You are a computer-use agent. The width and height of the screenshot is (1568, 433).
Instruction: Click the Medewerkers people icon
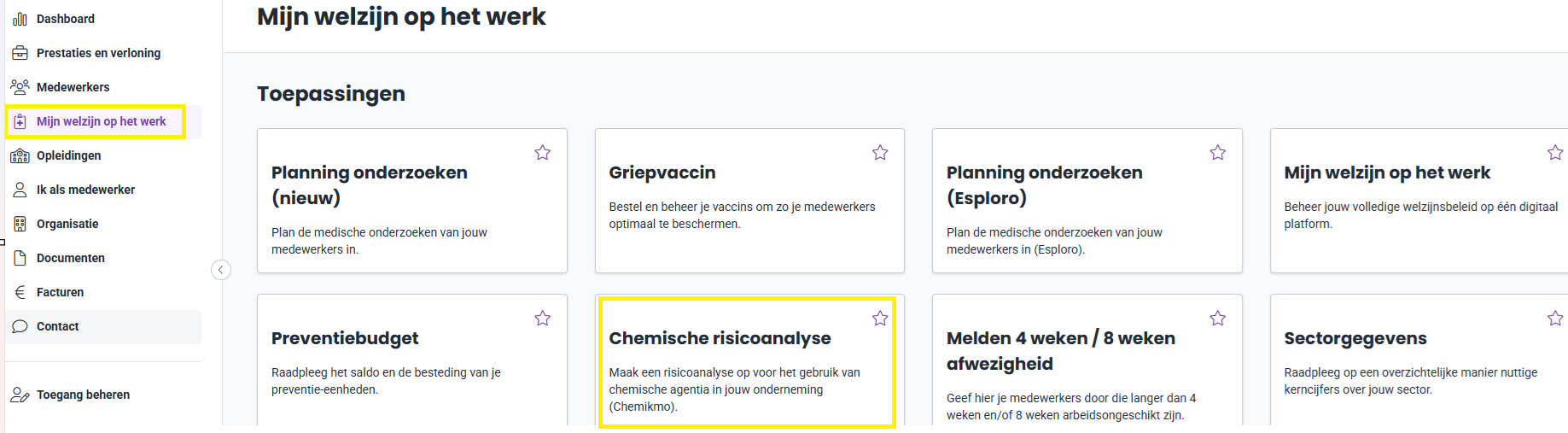tap(20, 87)
